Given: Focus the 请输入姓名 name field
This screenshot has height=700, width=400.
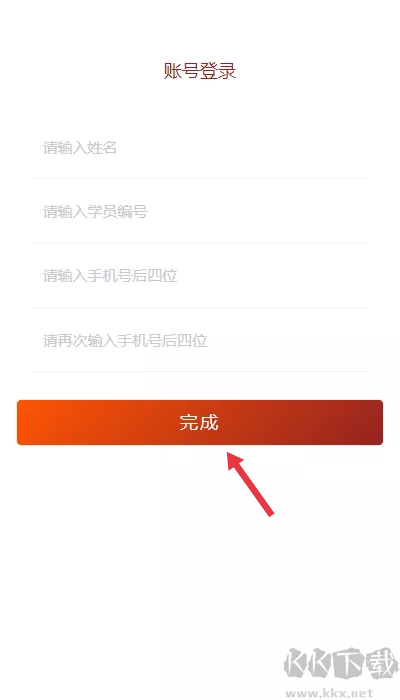Looking at the screenshot, I should pyautogui.click(x=200, y=148).
